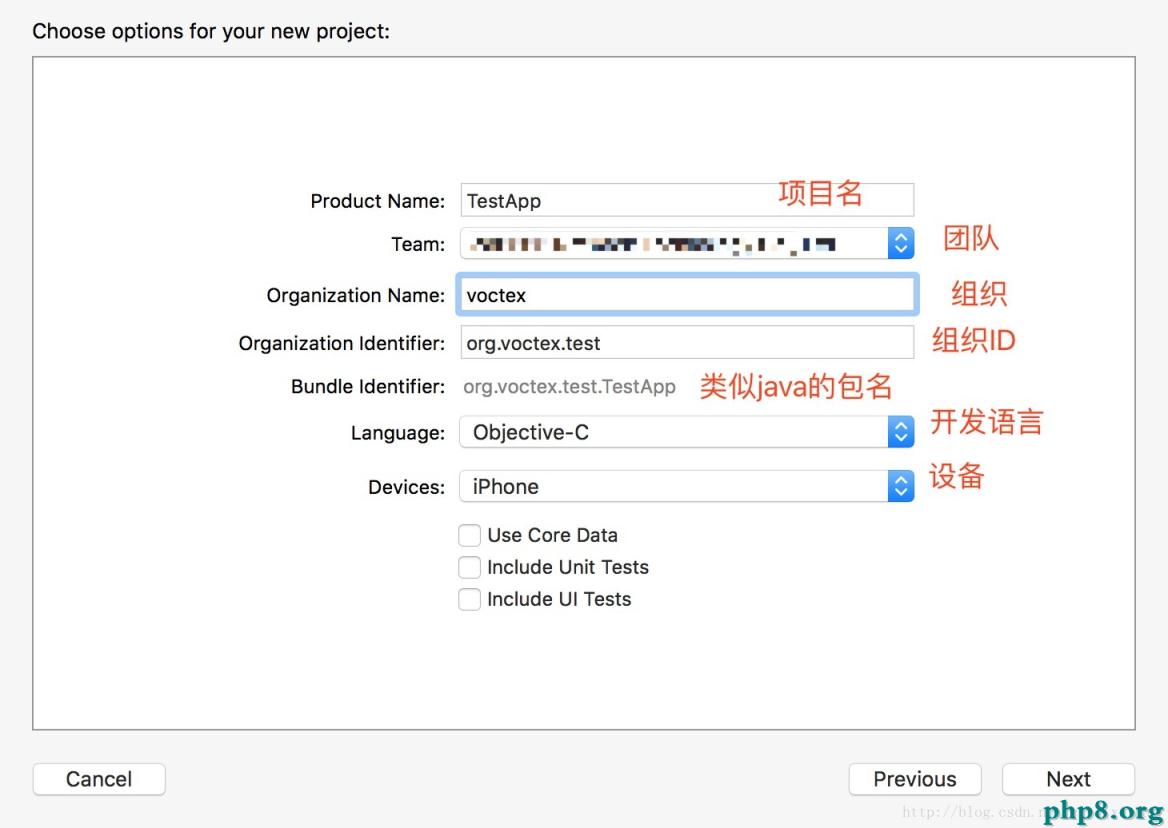
Task: Select the Objective-C language value text
Action: (528, 432)
